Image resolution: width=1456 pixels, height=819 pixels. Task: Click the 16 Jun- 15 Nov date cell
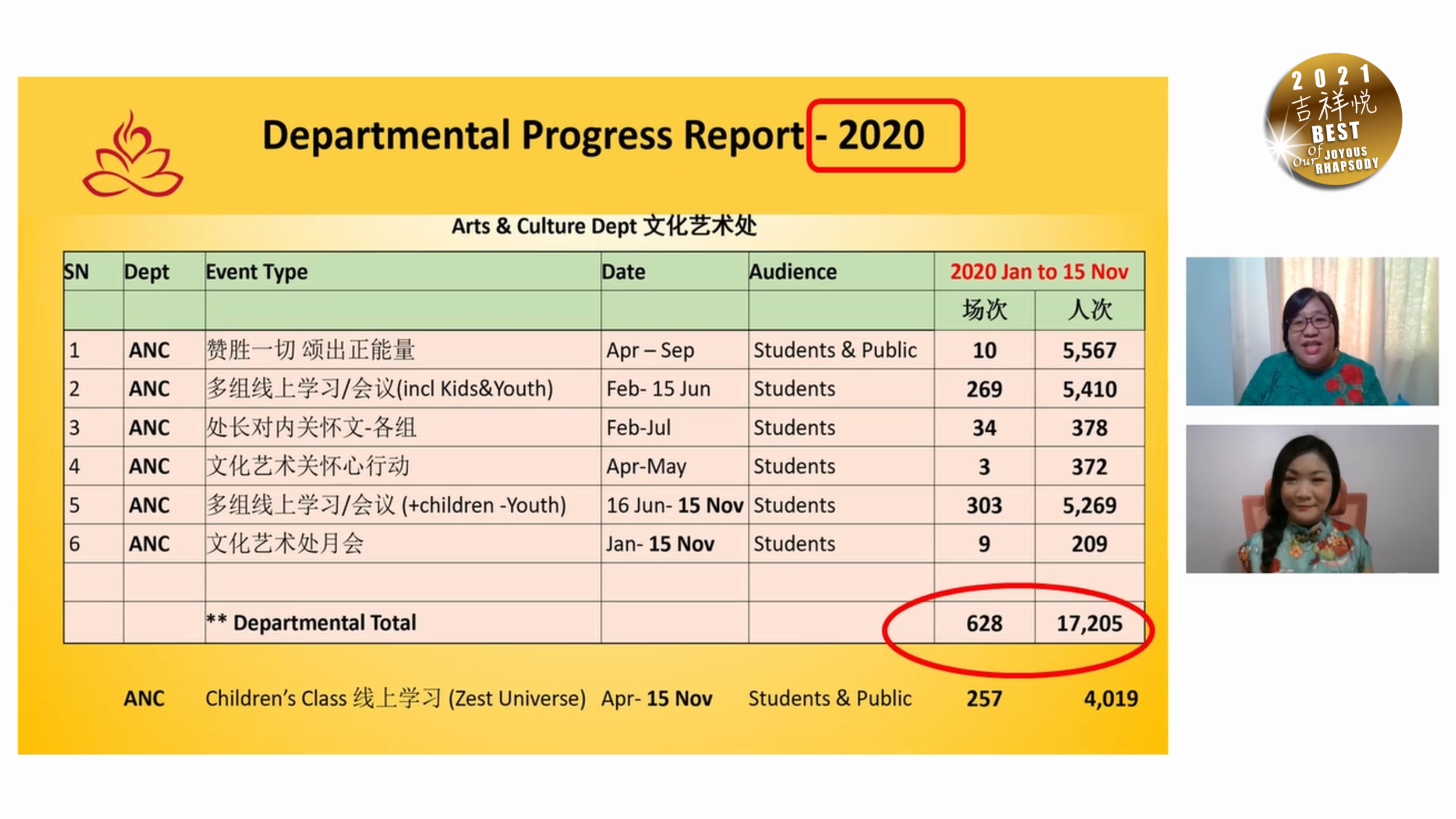(x=674, y=505)
